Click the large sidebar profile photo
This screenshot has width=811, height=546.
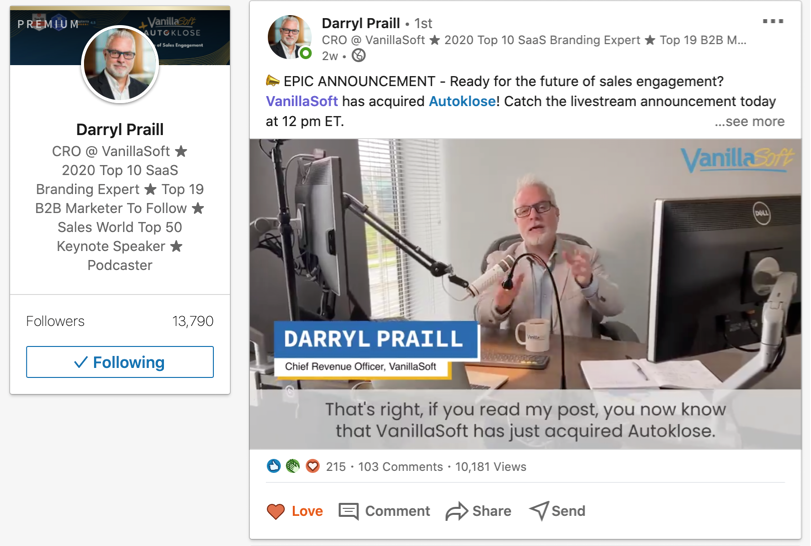[x=120, y=64]
